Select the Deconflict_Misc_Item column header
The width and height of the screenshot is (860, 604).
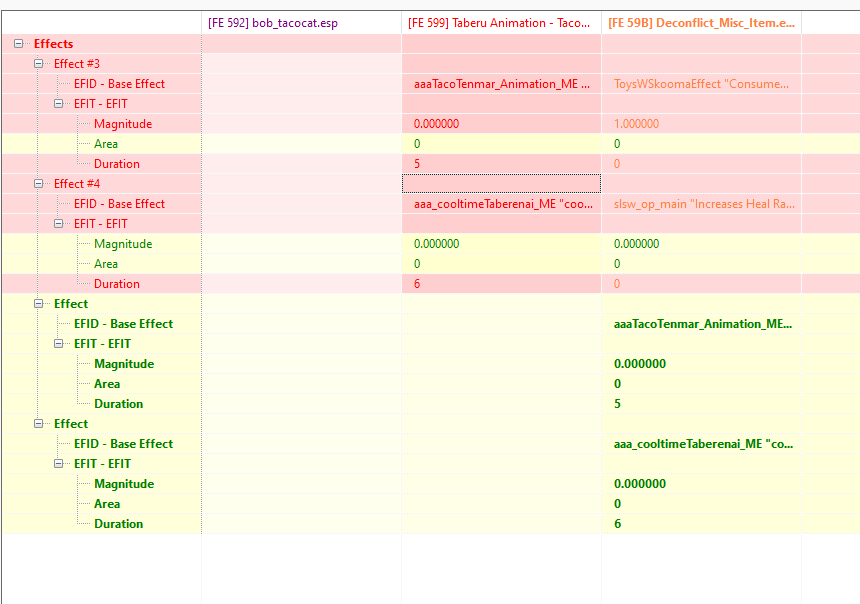click(x=701, y=23)
